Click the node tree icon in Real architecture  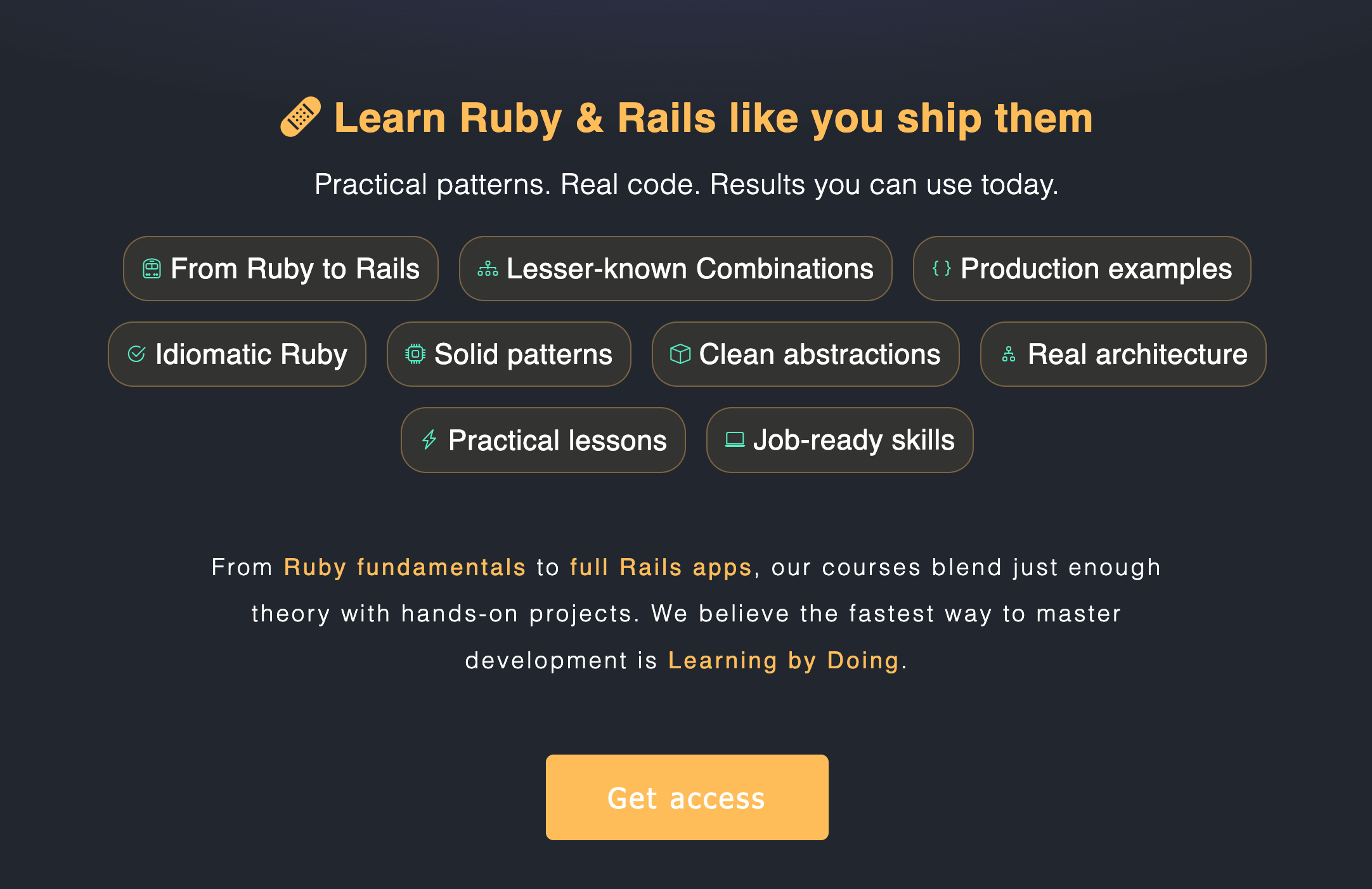click(1009, 354)
